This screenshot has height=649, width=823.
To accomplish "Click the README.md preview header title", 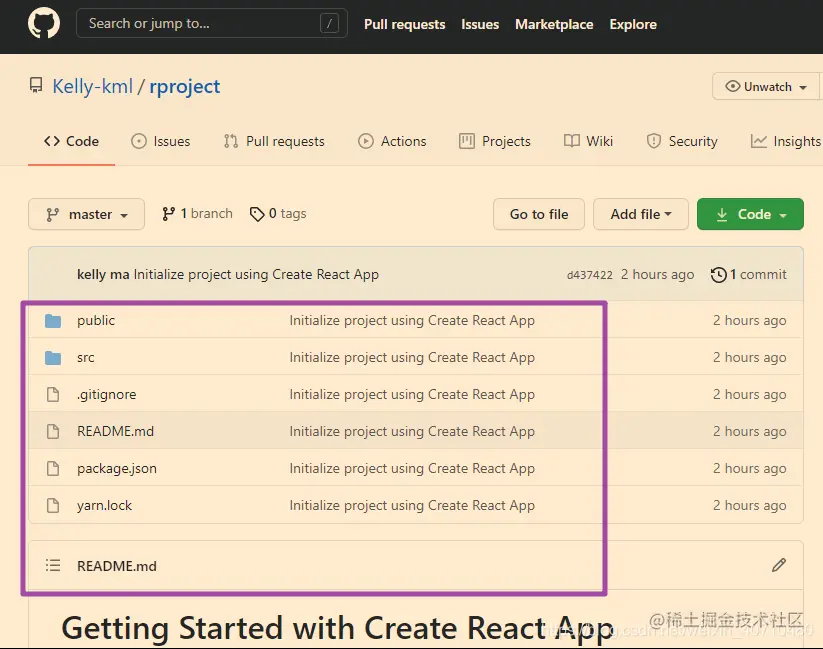I will [x=117, y=566].
